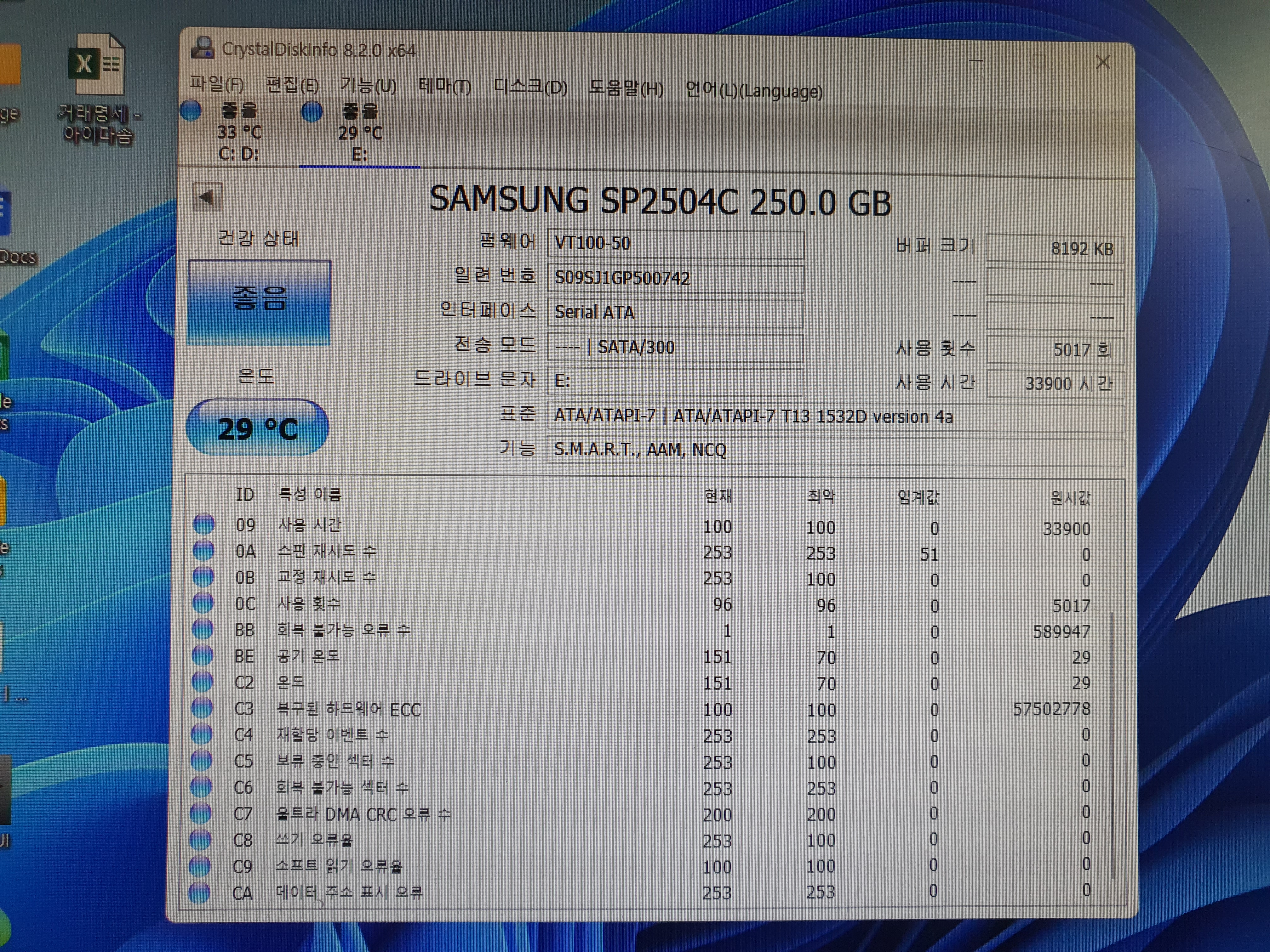This screenshot has width=1270, height=952.
Task: Click the serial number field S09SJ1GP500742
Action: coord(675,279)
